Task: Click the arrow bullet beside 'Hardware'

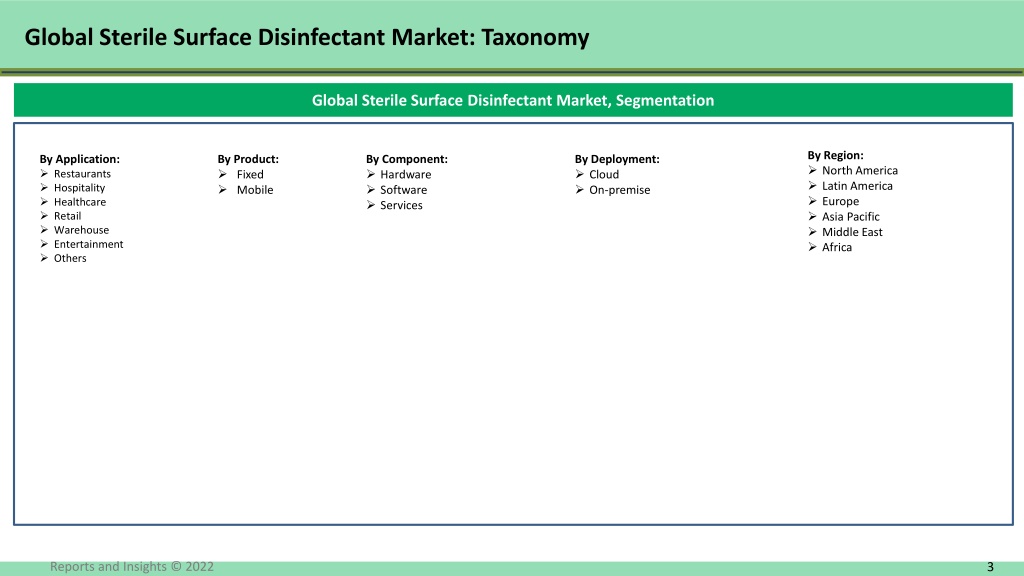Action: [371, 174]
